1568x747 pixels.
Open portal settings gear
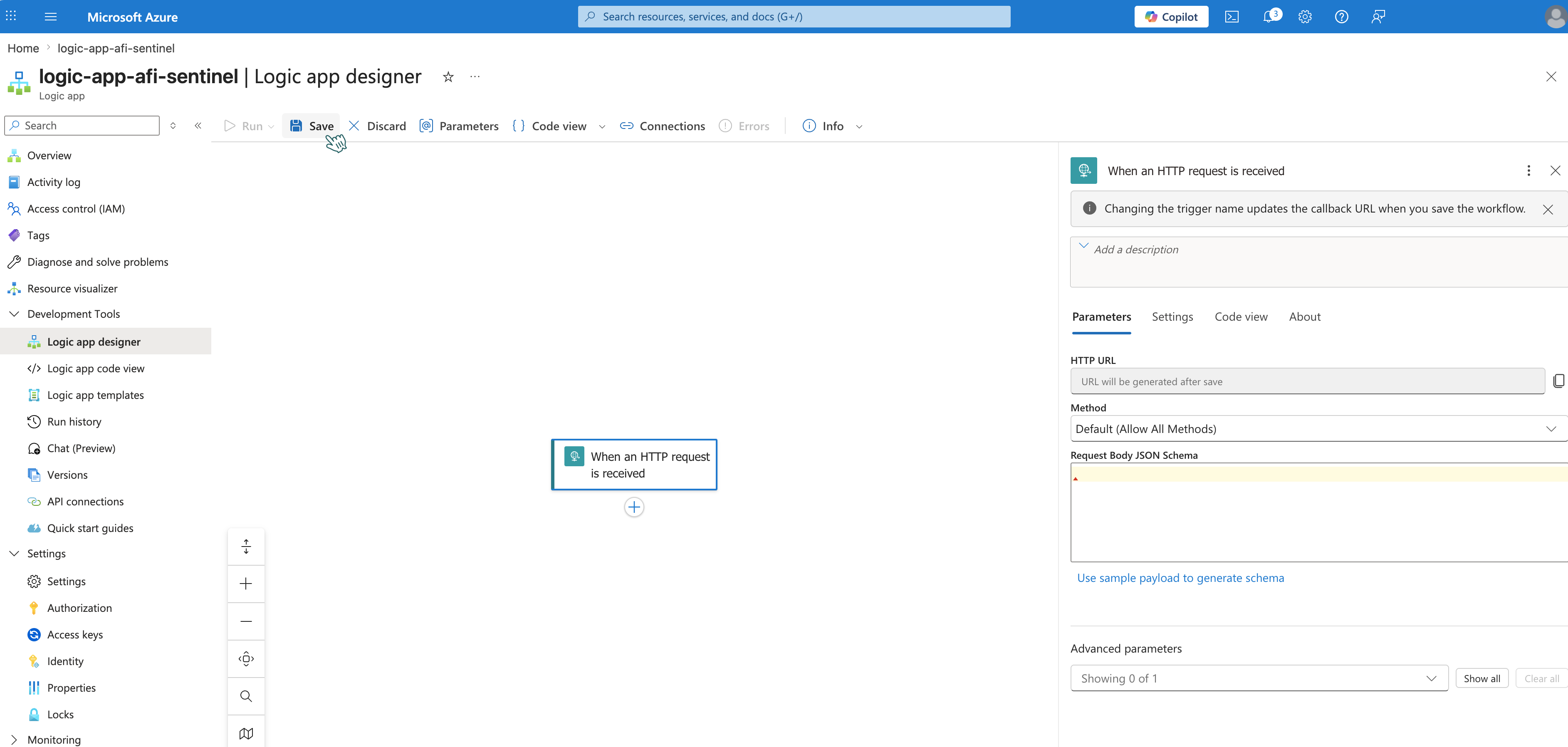tap(1304, 17)
